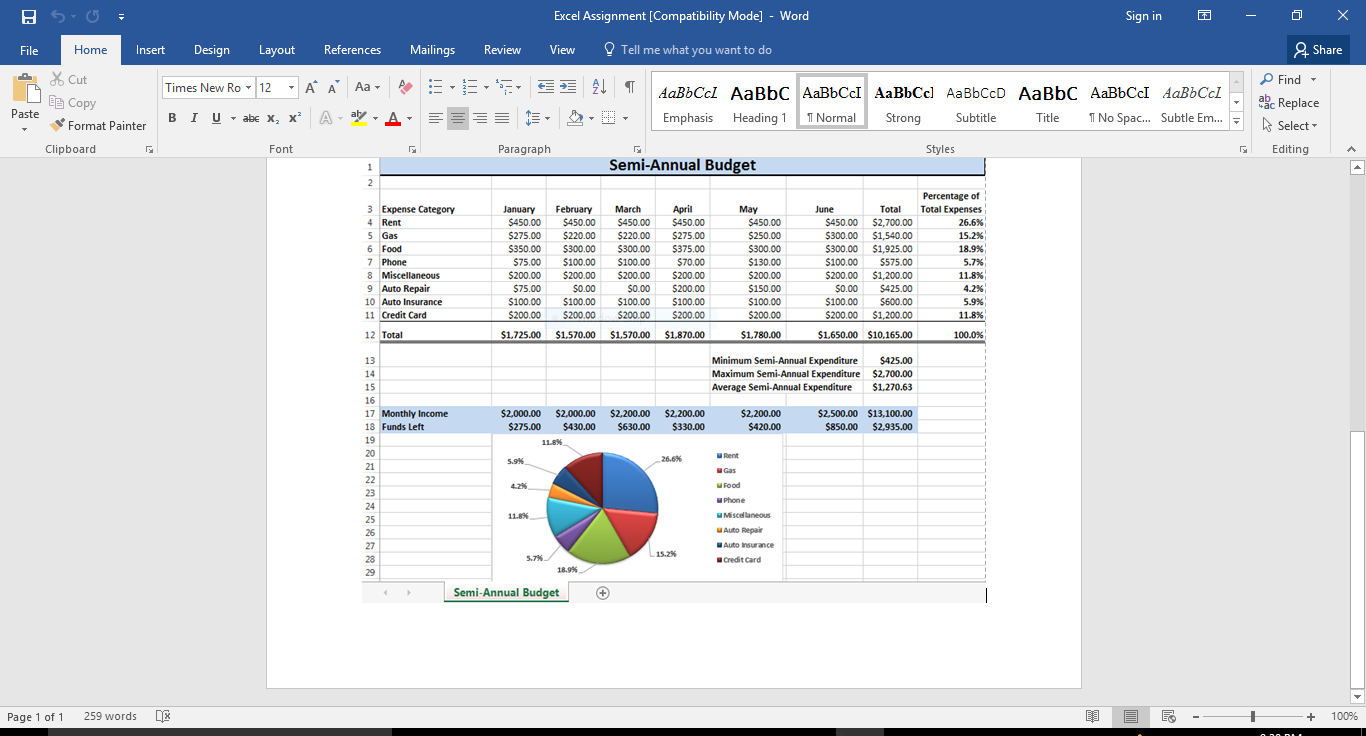This screenshot has width=1366, height=736.
Task: Switch to Read Mode view
Action: 1093,716
